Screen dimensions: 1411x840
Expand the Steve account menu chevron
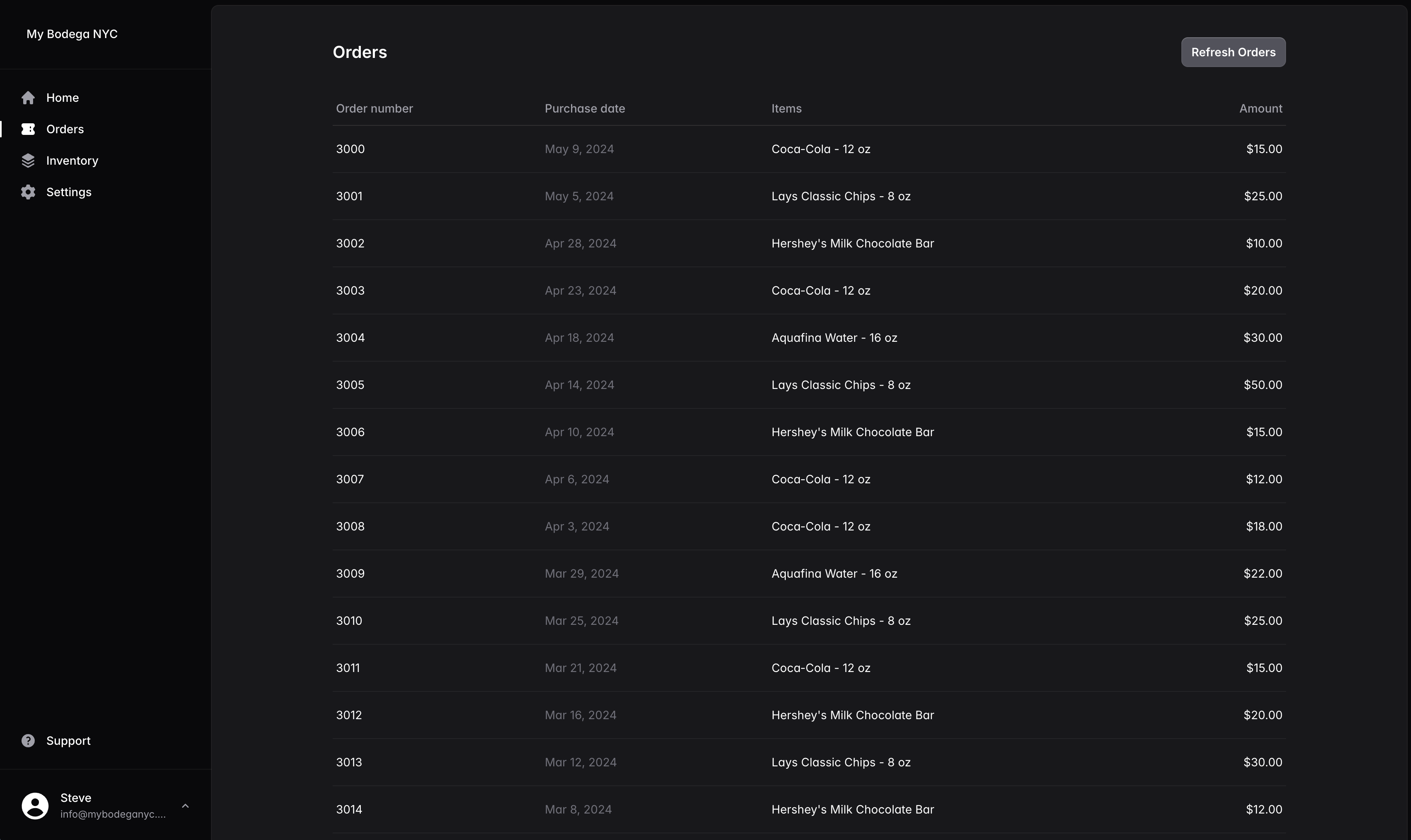[185, 806]
